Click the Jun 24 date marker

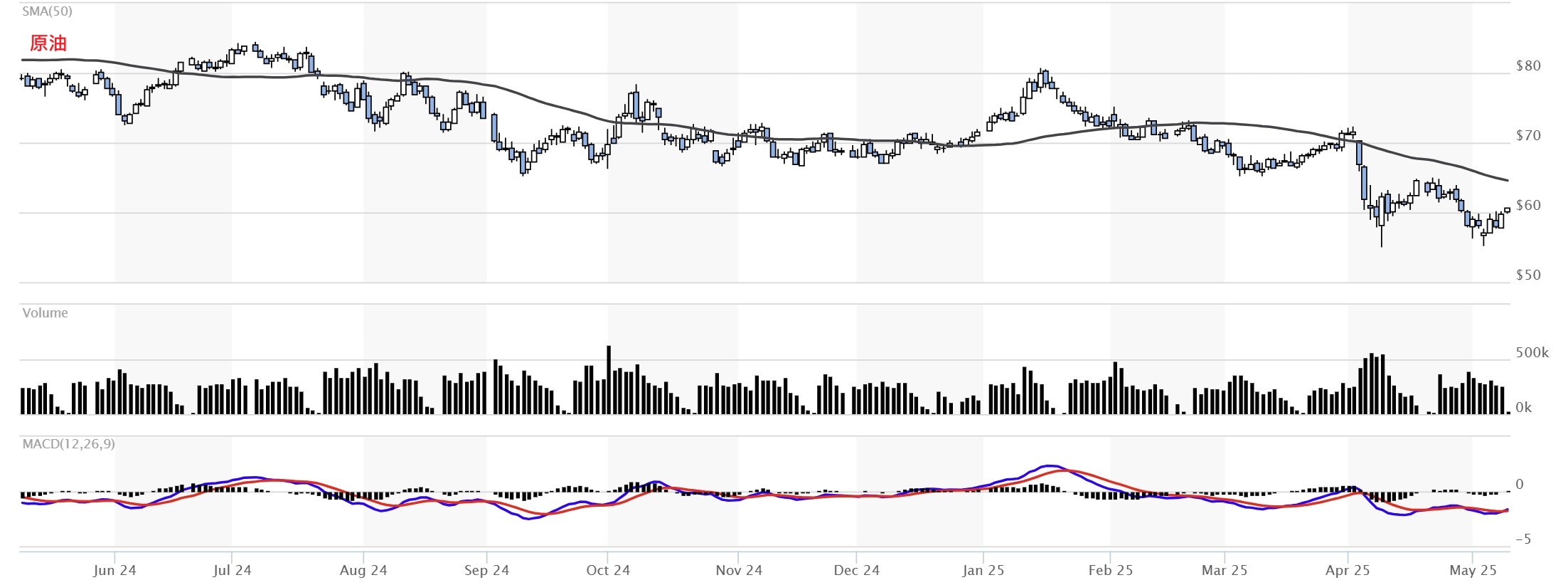point(114,570)
